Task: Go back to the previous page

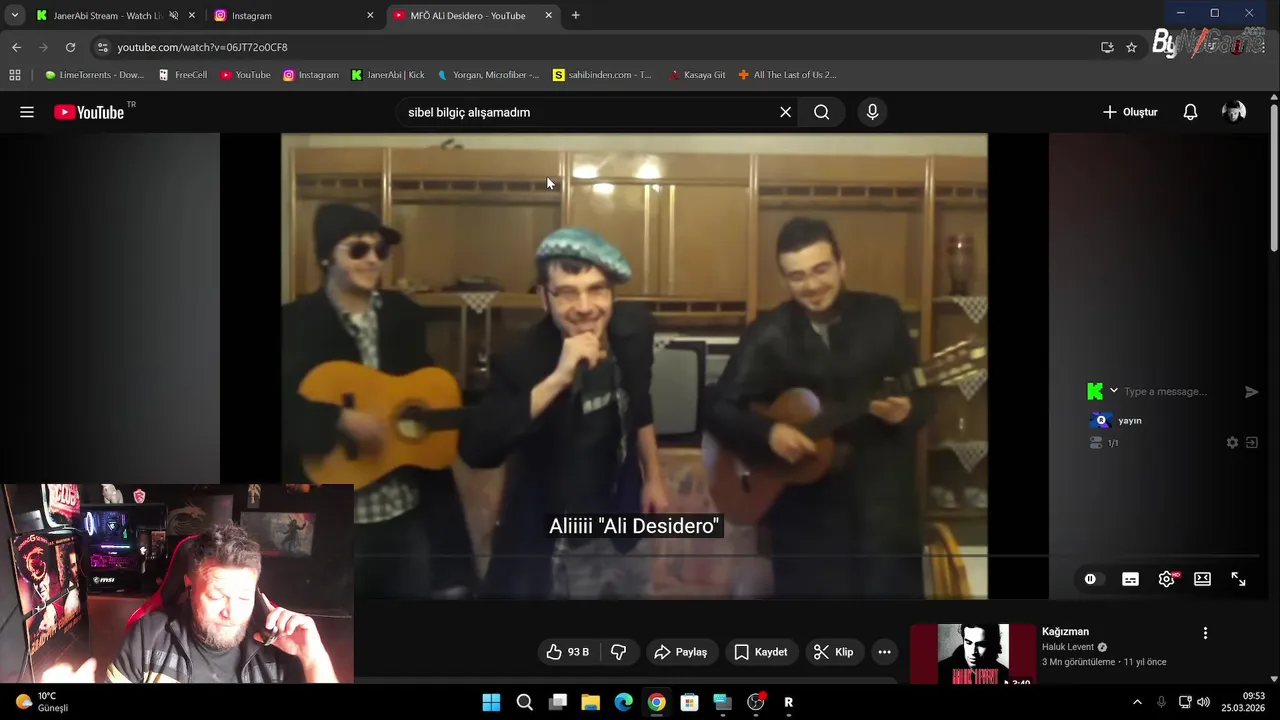Action: click(x=16, y=47)
